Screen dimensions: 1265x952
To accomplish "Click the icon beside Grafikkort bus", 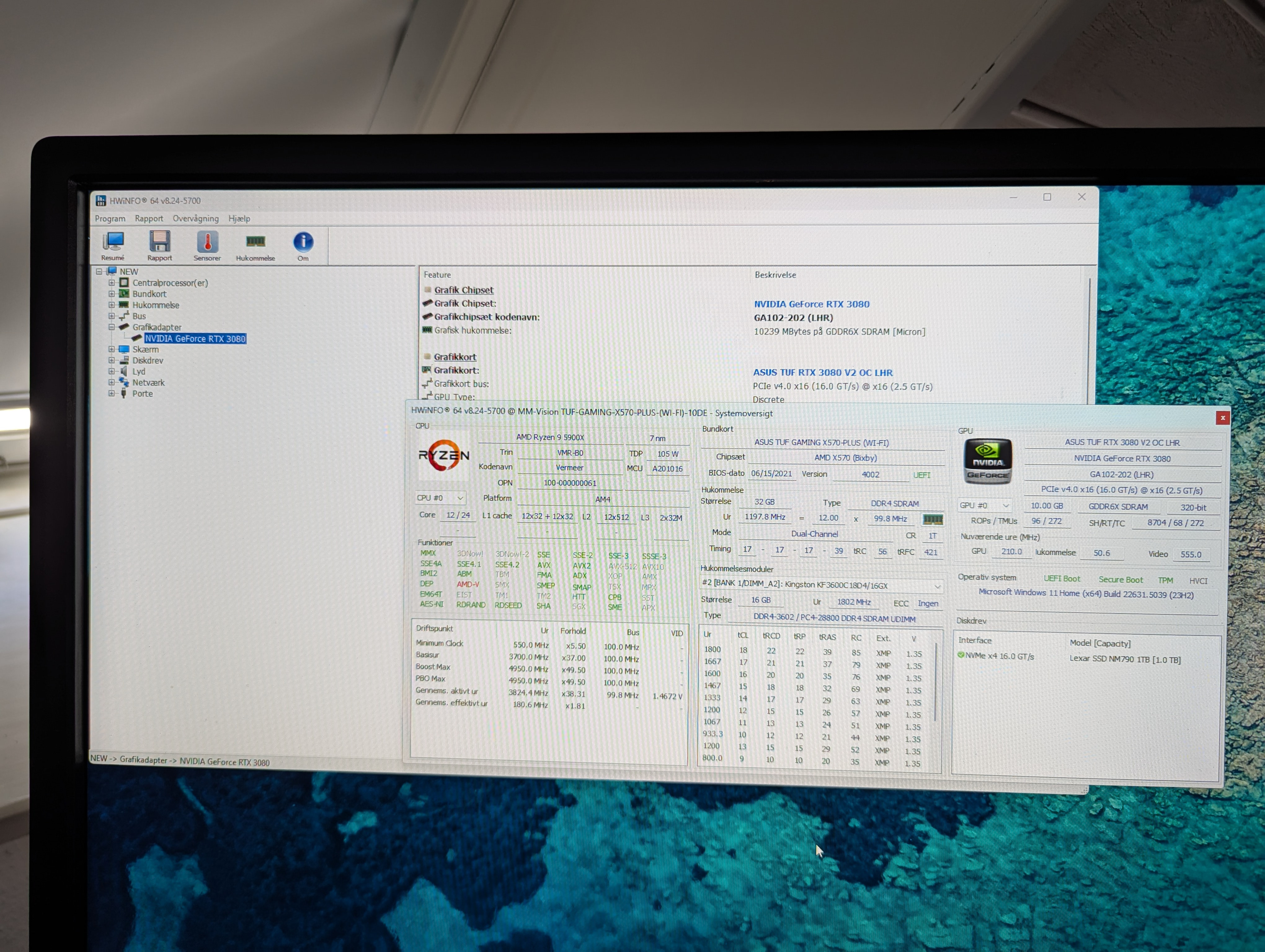I will pyautogui.click(x=427, y=383).
